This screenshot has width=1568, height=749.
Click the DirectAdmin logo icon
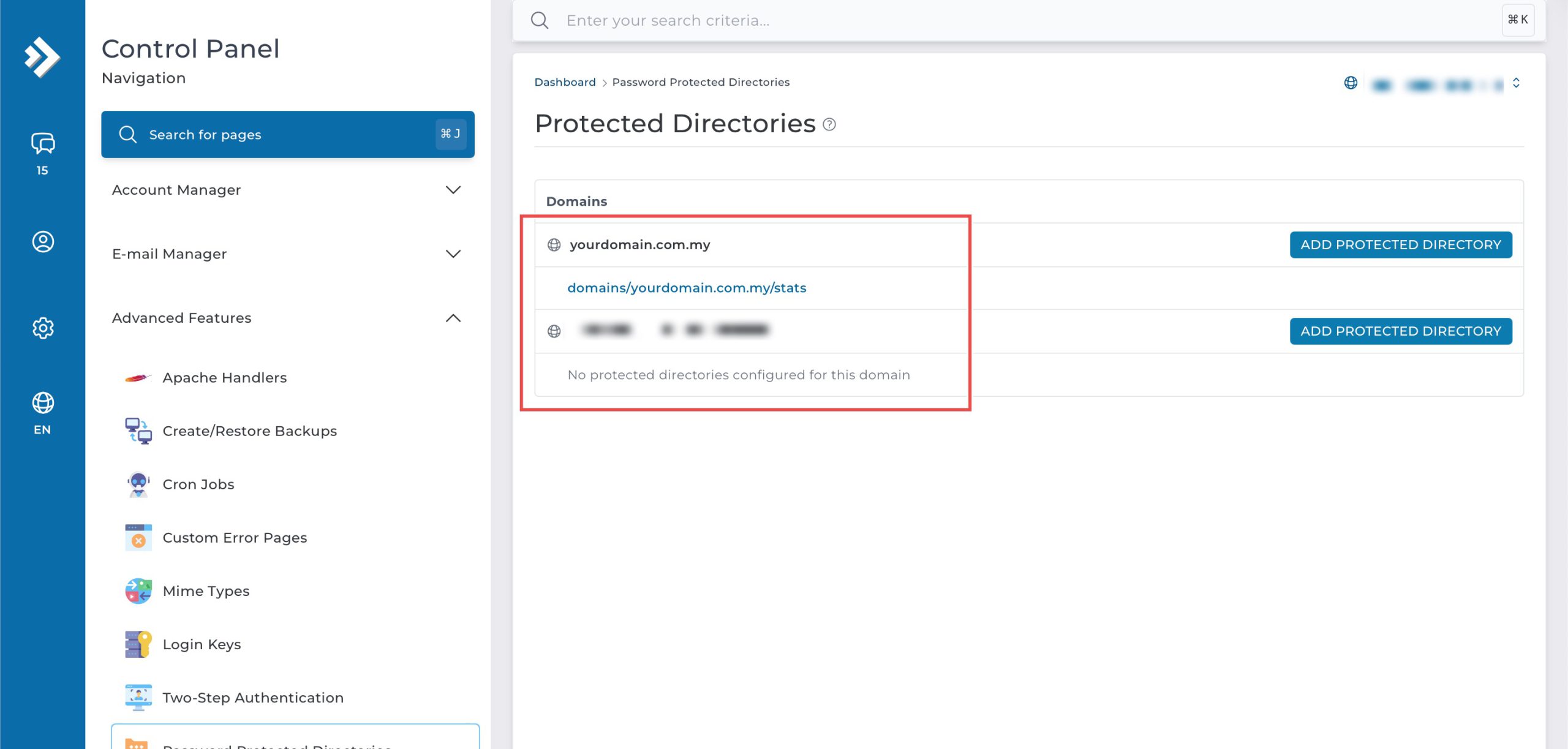click(42, 57)
